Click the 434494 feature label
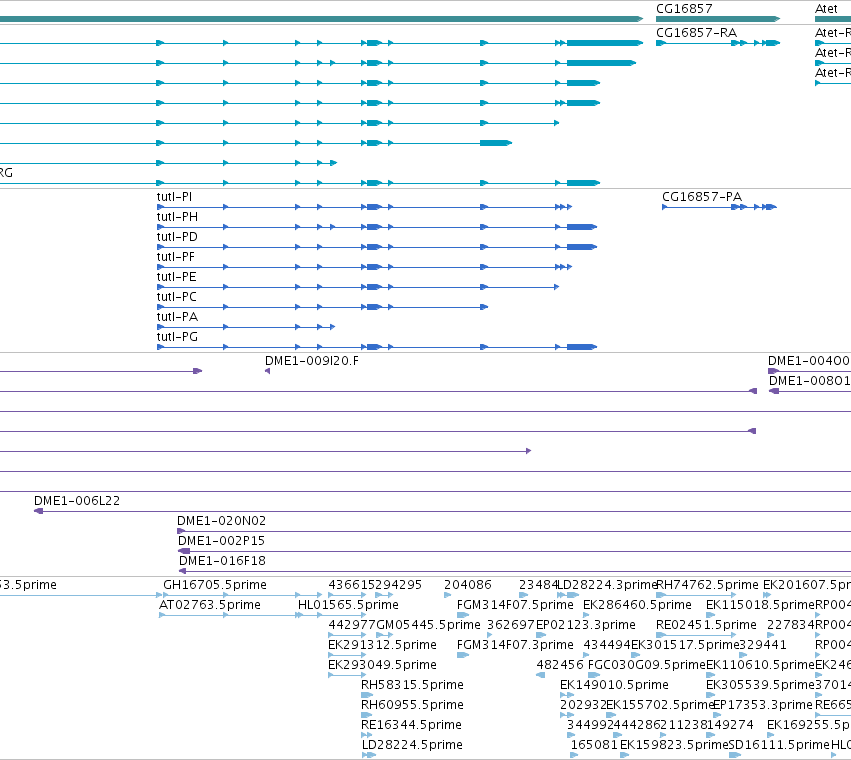Viewport: 851px width, 760px height. (607, 645)
